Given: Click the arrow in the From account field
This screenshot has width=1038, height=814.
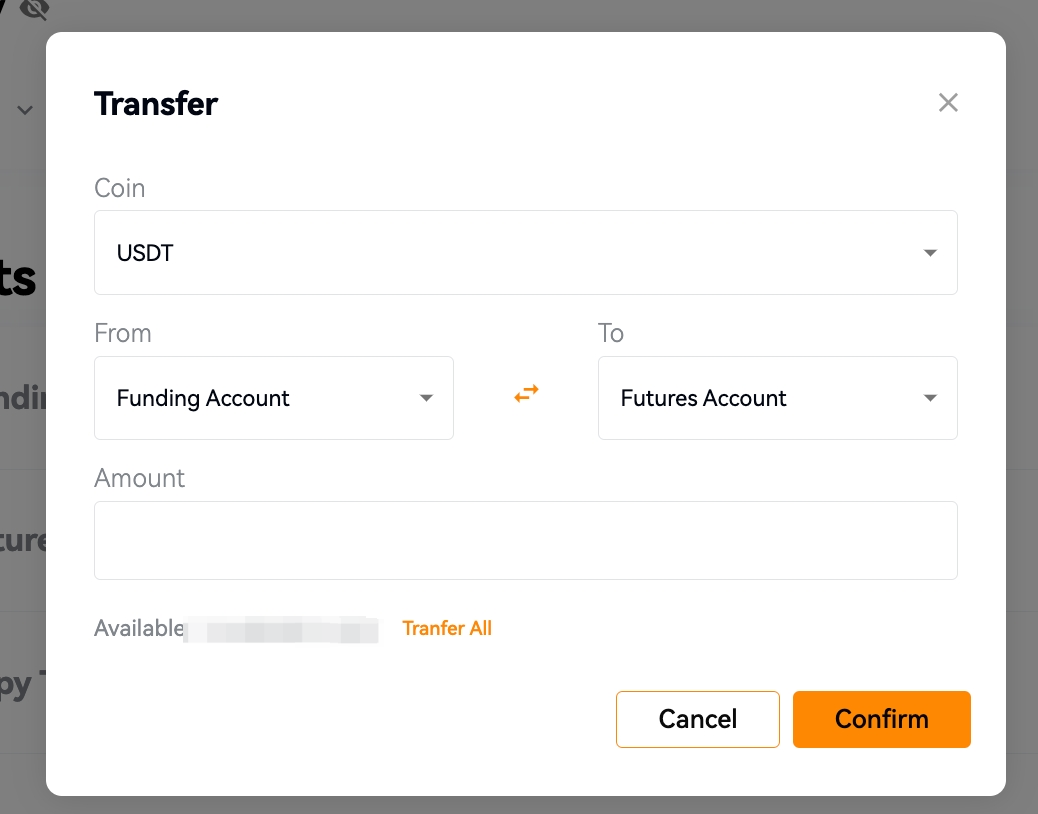Looking at the screenshot, I should tap(426, 398).
